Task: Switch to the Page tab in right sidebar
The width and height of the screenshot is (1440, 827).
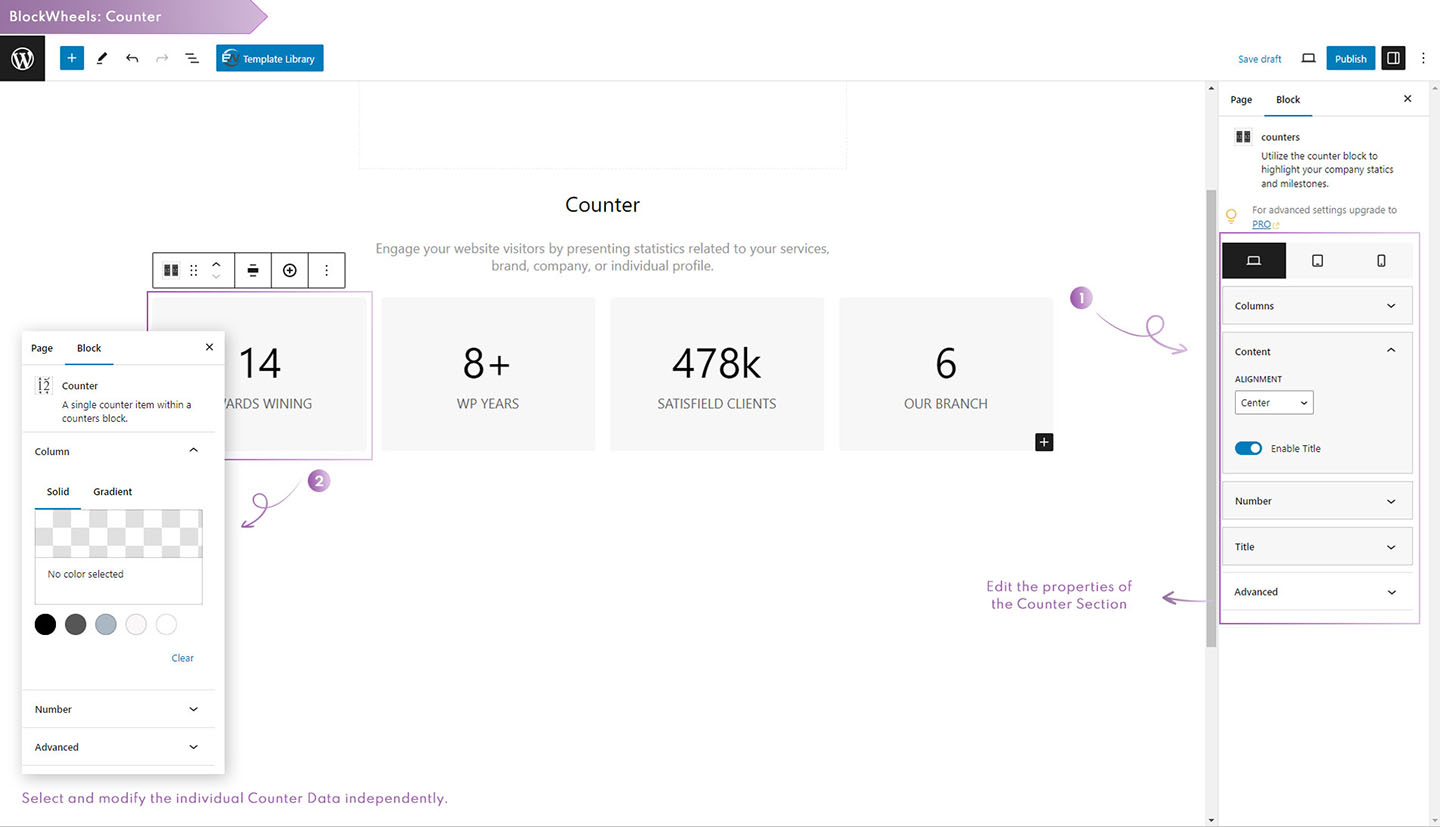Action: pos(1241,100)
